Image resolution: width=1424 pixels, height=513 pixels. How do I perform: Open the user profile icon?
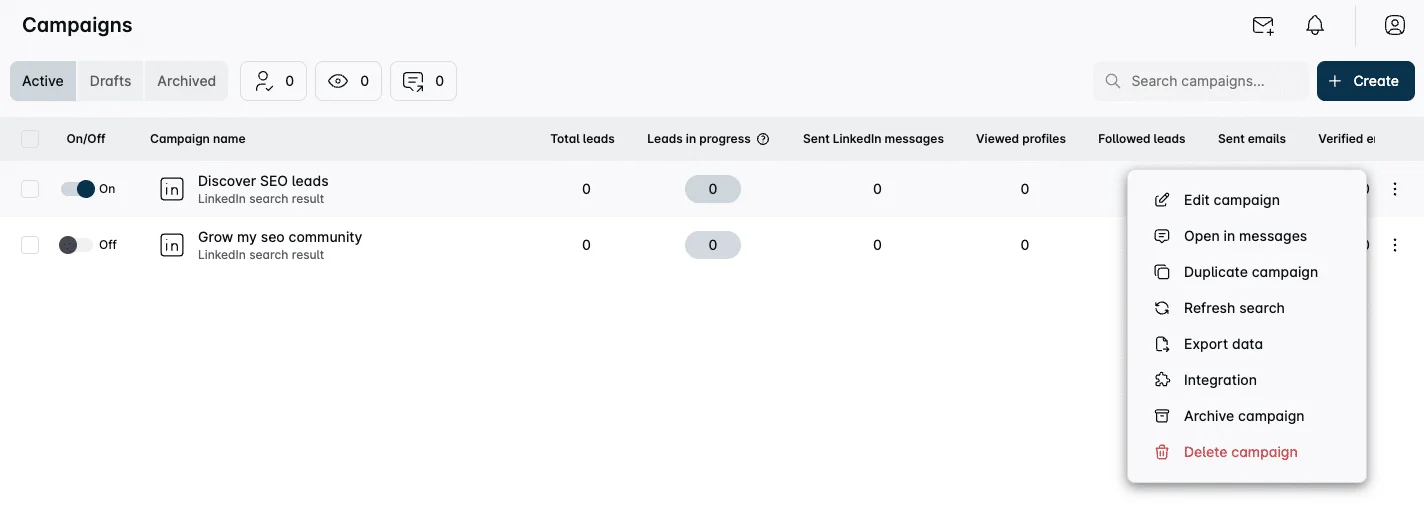1395,26
